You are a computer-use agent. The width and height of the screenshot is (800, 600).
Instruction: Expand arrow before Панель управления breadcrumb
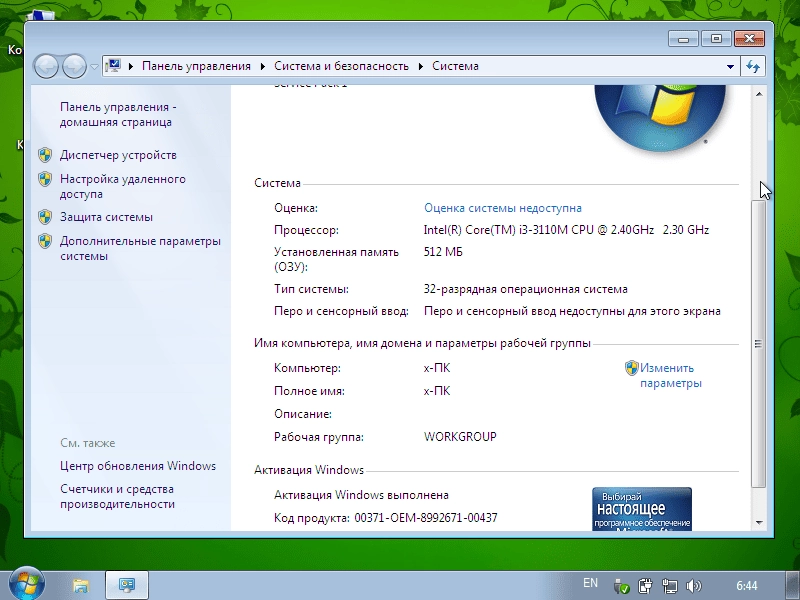131,66
